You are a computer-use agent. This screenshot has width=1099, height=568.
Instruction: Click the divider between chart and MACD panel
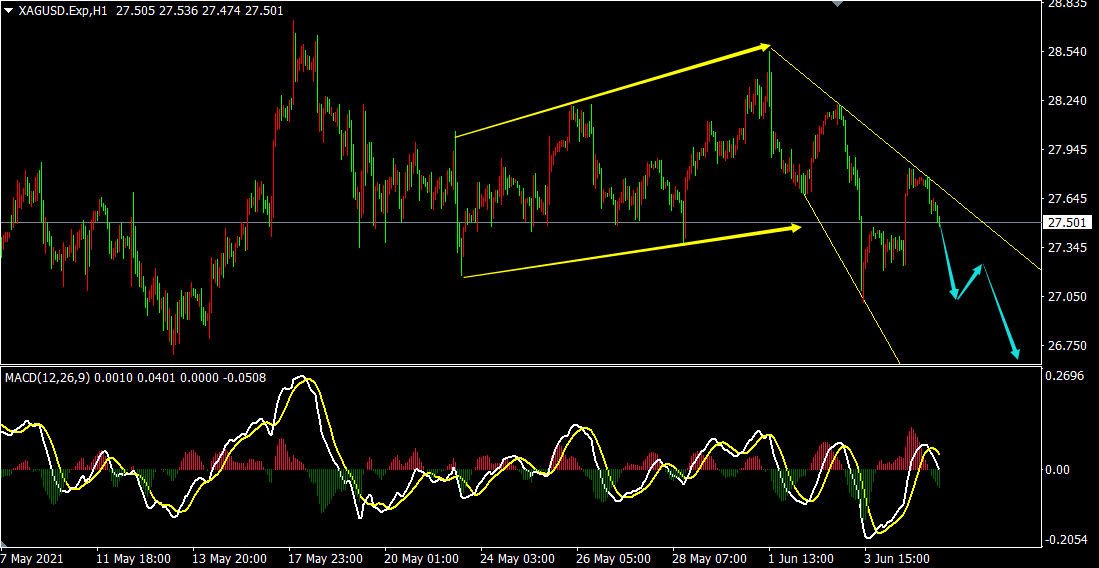coord(520,365)
